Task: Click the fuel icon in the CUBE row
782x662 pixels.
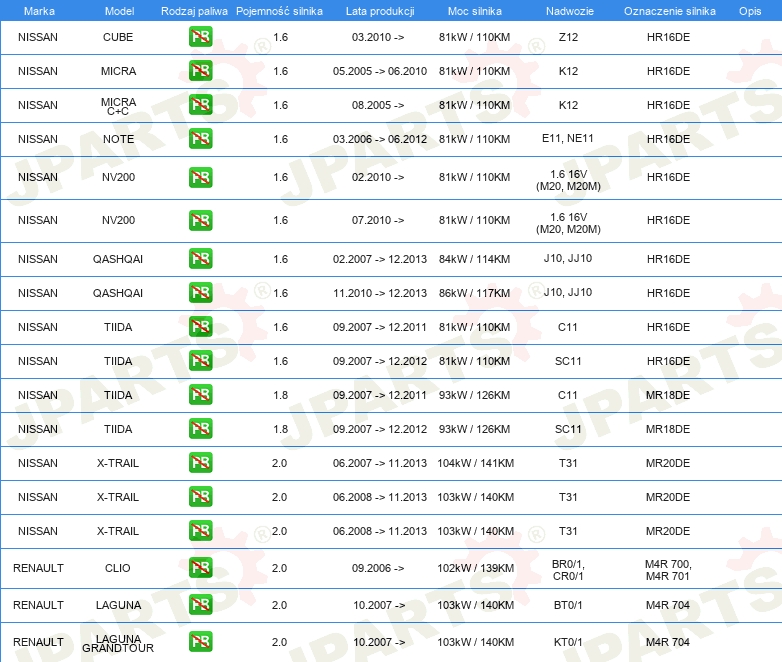Action: pos(200,37)
